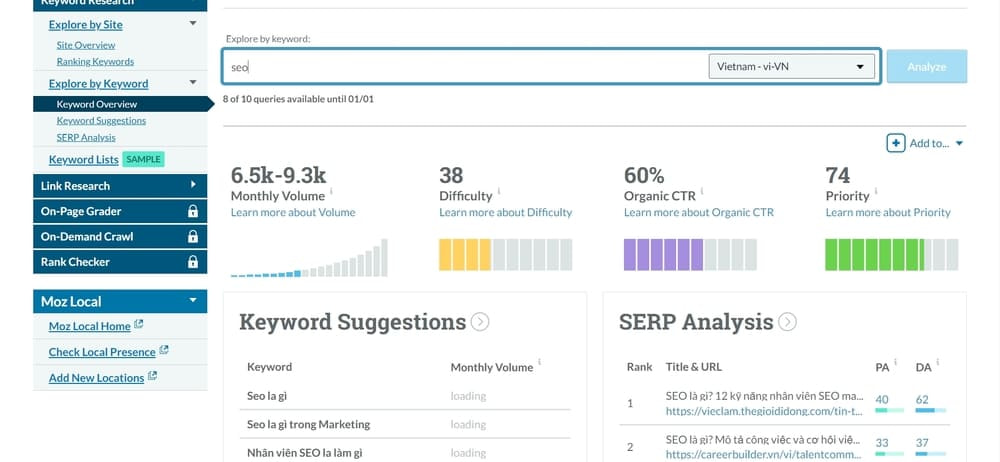The image size is (1000, 462).
Task: Click the purple Organic CTR score bar
Action: (x=691, y=255)
